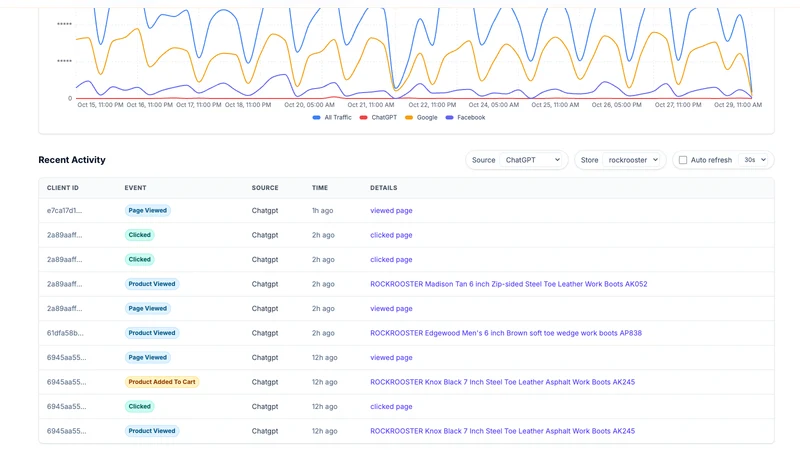800x450 pixels.
Task: Sort by the EVENT column header
Action: (x=135, y=188)
